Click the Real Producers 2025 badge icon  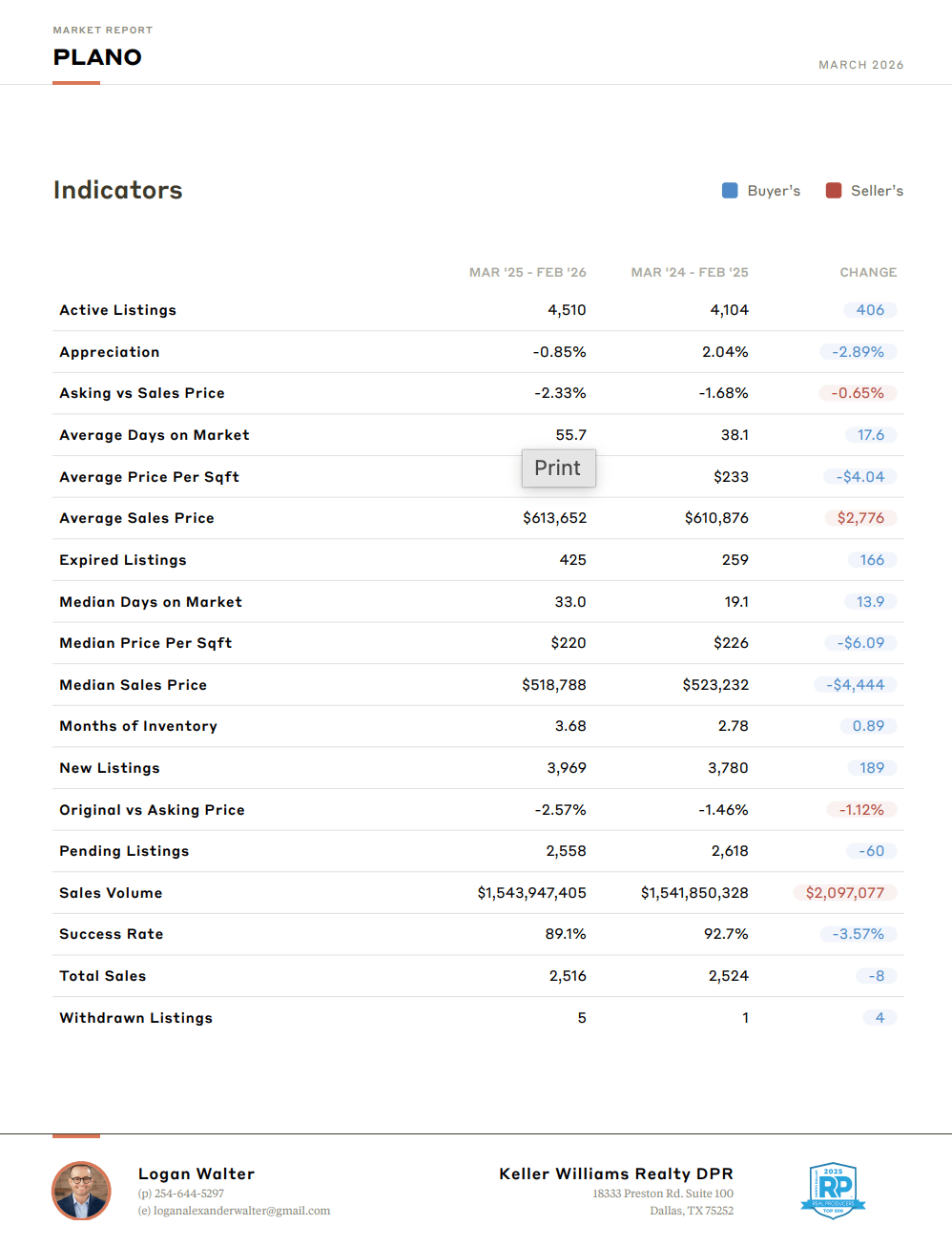point(833,1190)
